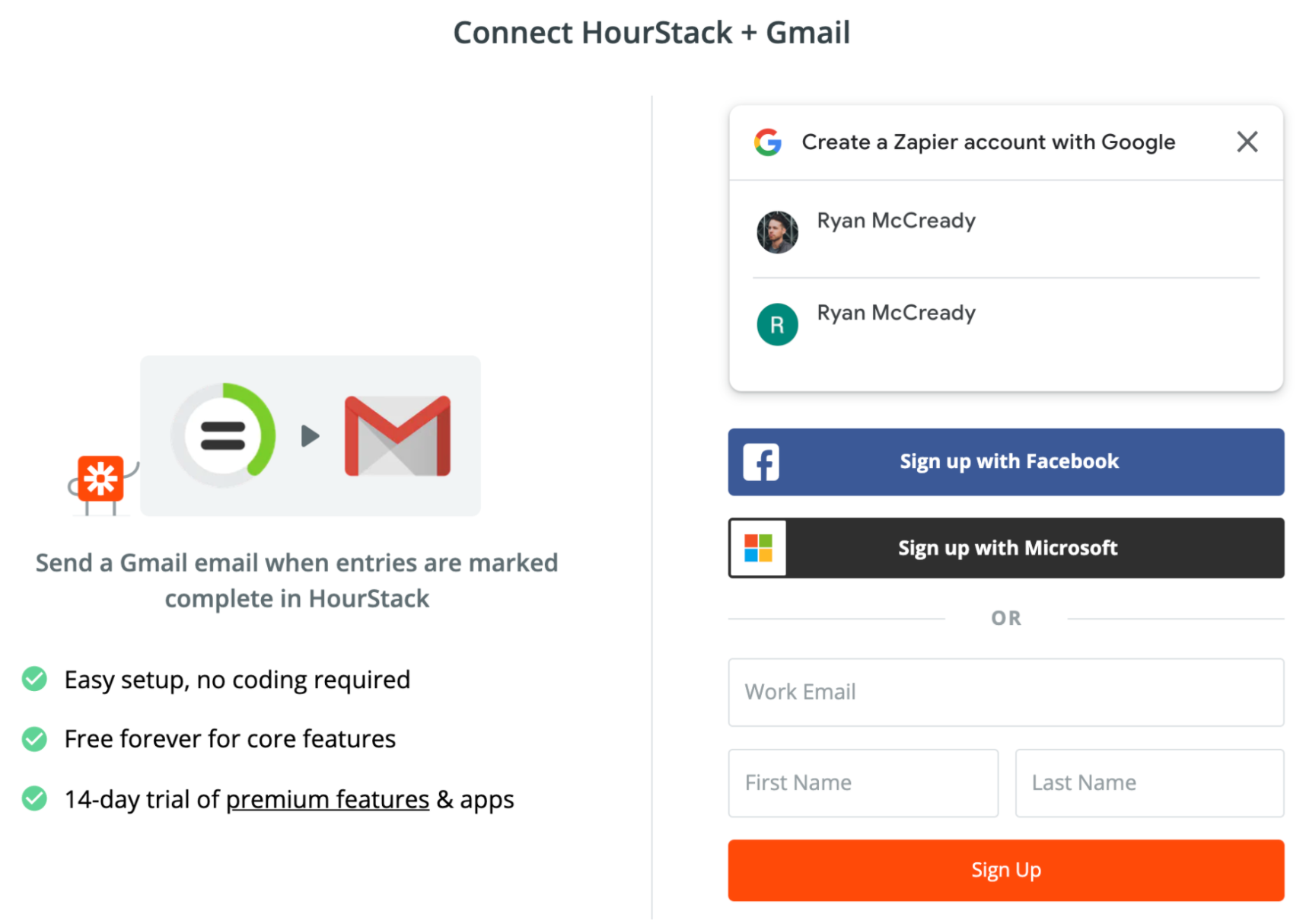Click into the First Name field
Image resolution: width=1306 pixels, height=924 pixels.
pyautogui.click(x=862, y=782)
